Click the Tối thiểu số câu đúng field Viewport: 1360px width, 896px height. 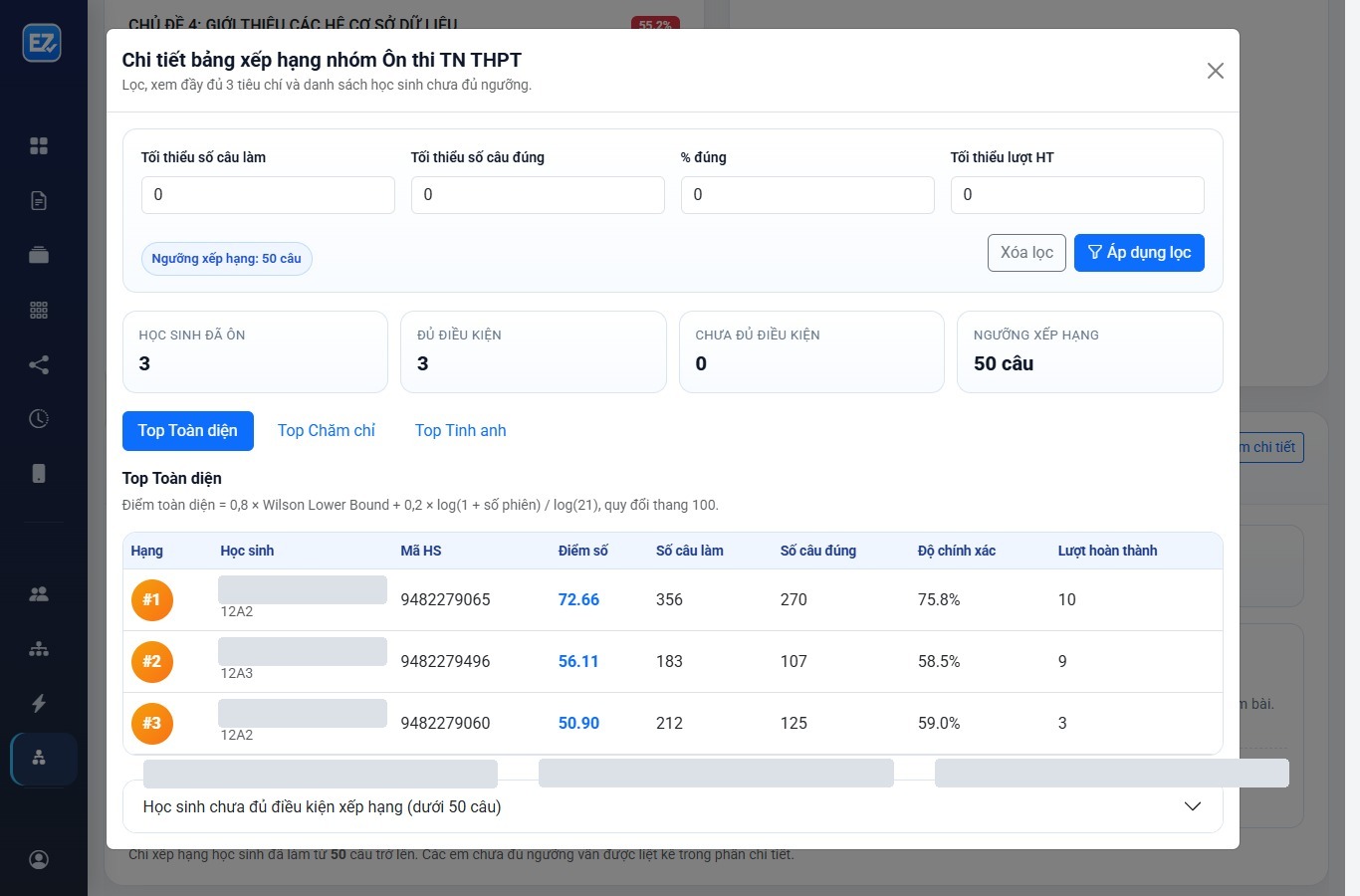tap(538, 195)
